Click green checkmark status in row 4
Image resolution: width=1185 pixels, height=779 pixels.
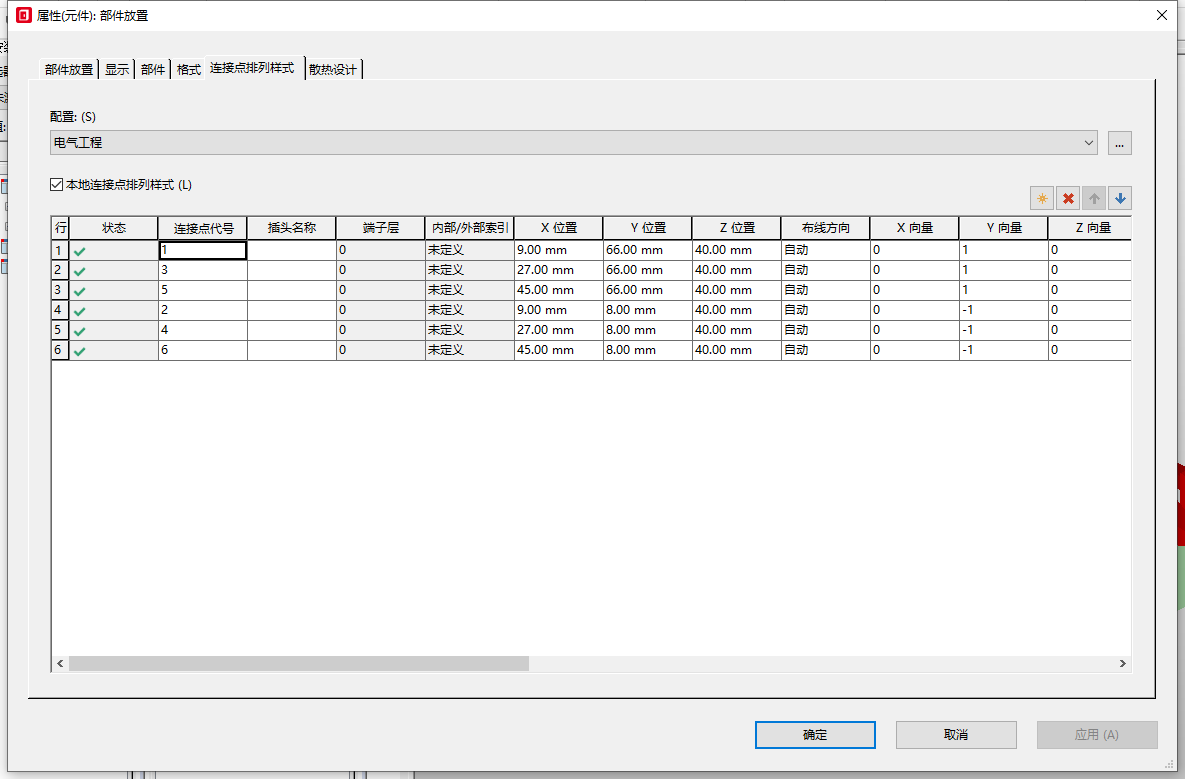pos(80,311)
